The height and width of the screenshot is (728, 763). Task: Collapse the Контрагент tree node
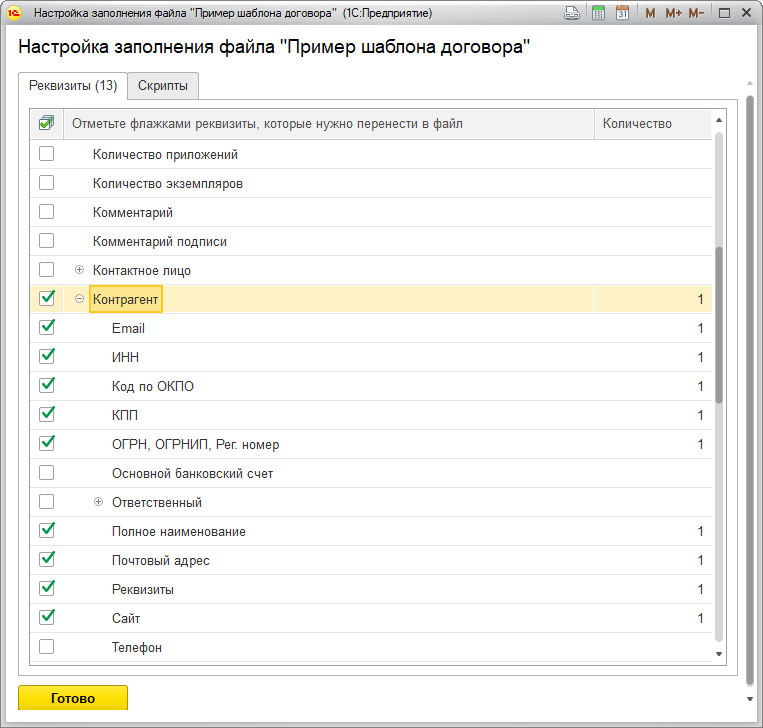click(80, 299)
